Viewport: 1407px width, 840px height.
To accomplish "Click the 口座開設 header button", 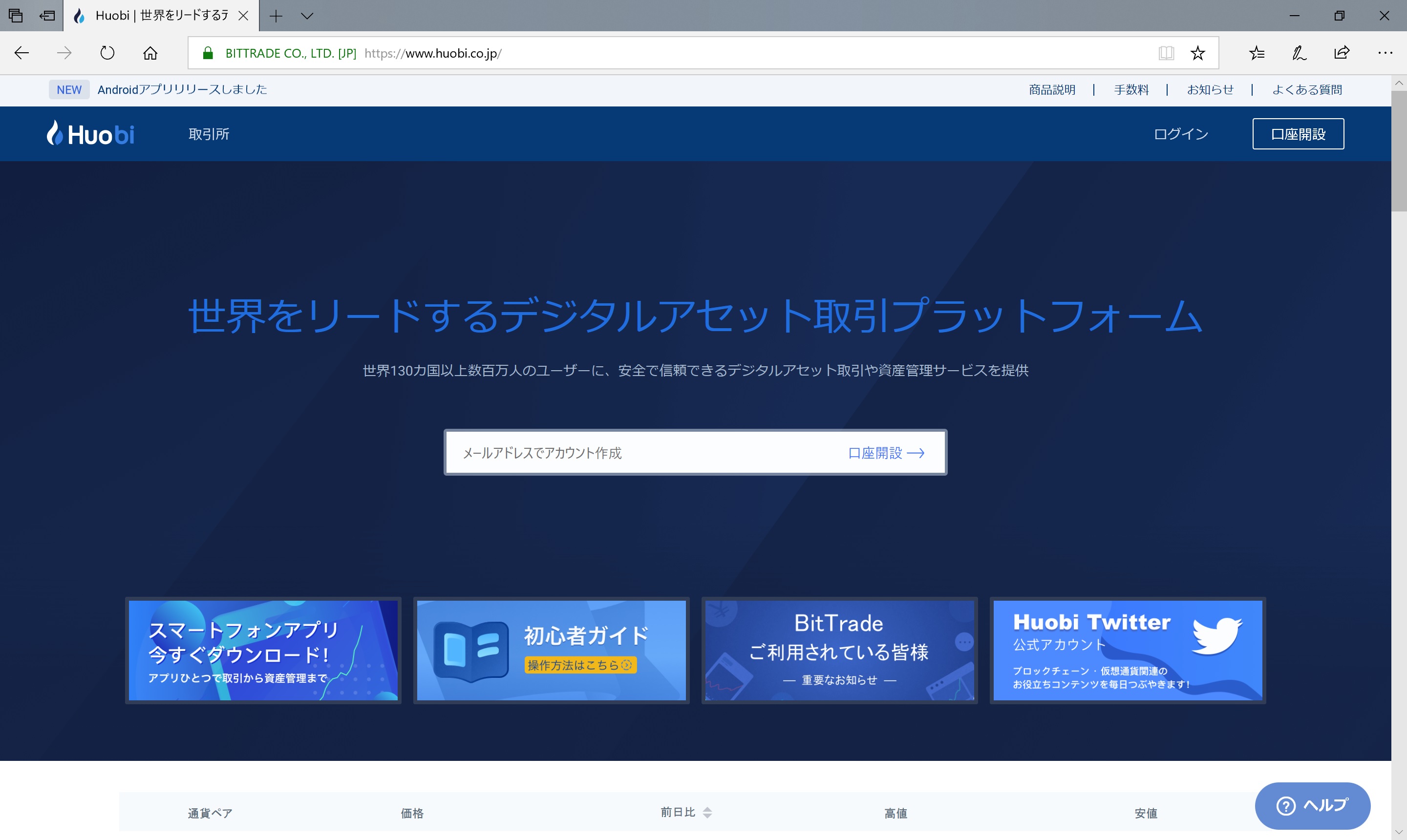I will click(1298, 134).
